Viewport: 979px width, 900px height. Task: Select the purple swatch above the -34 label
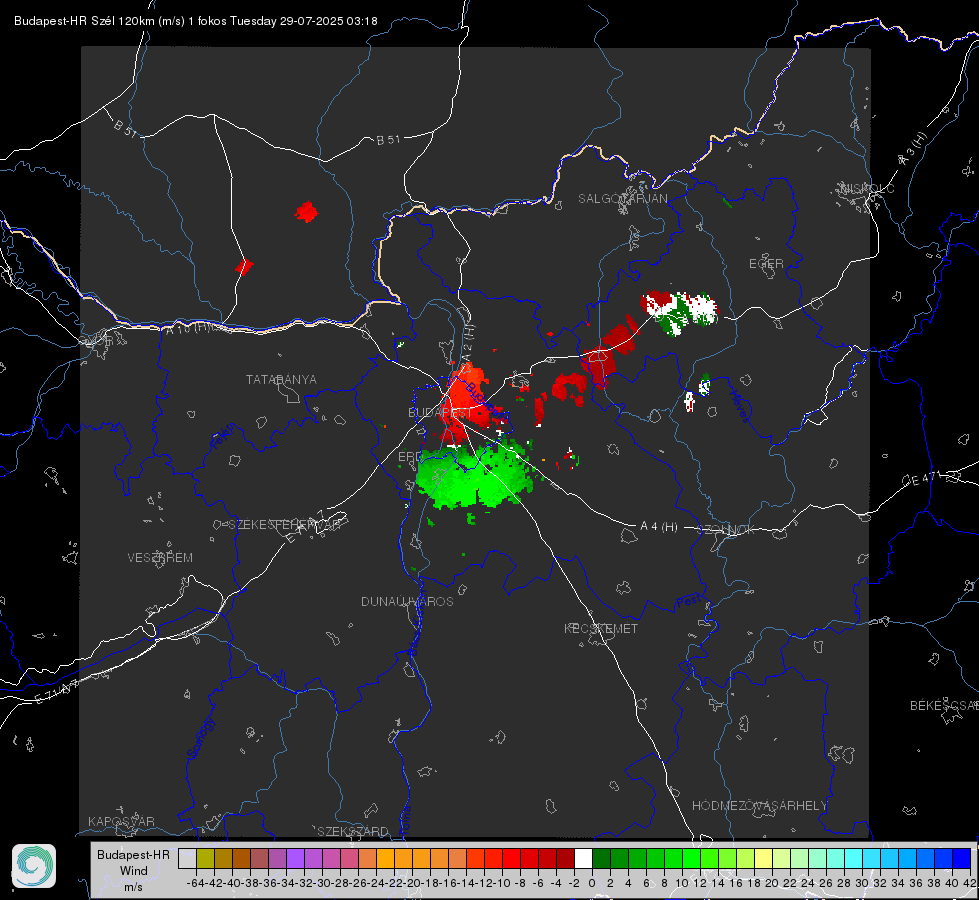[x=295, y=859]
